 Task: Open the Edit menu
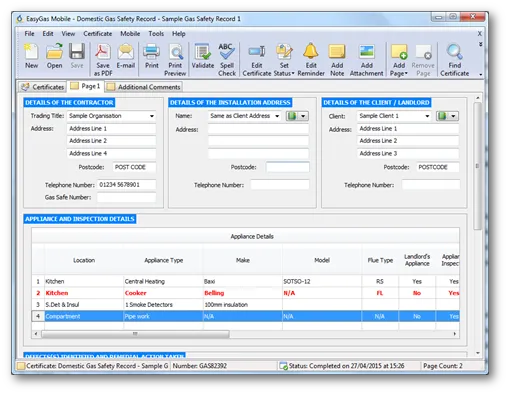(x=48, y=34)
